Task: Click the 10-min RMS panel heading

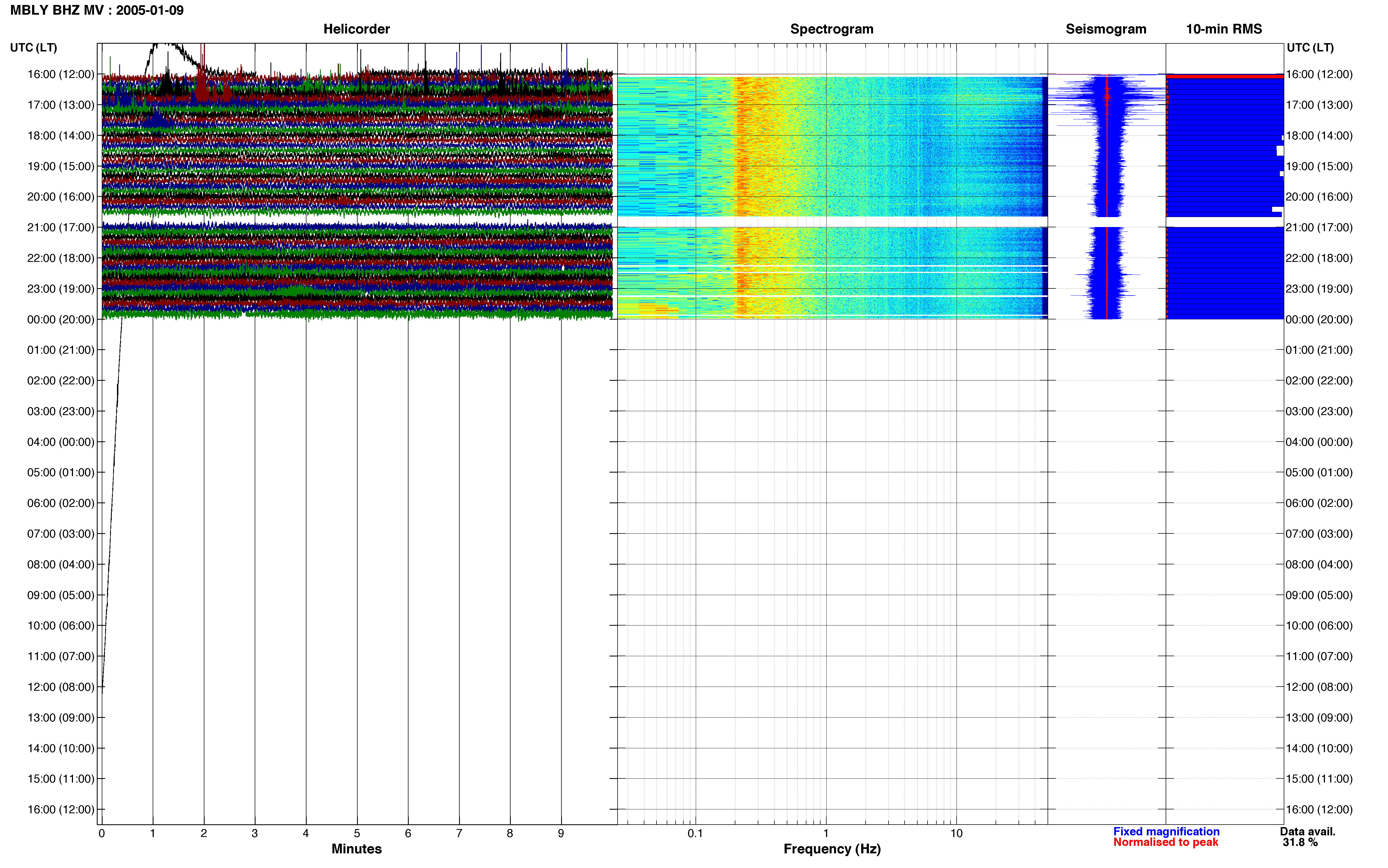Action: coord(1224,29)
